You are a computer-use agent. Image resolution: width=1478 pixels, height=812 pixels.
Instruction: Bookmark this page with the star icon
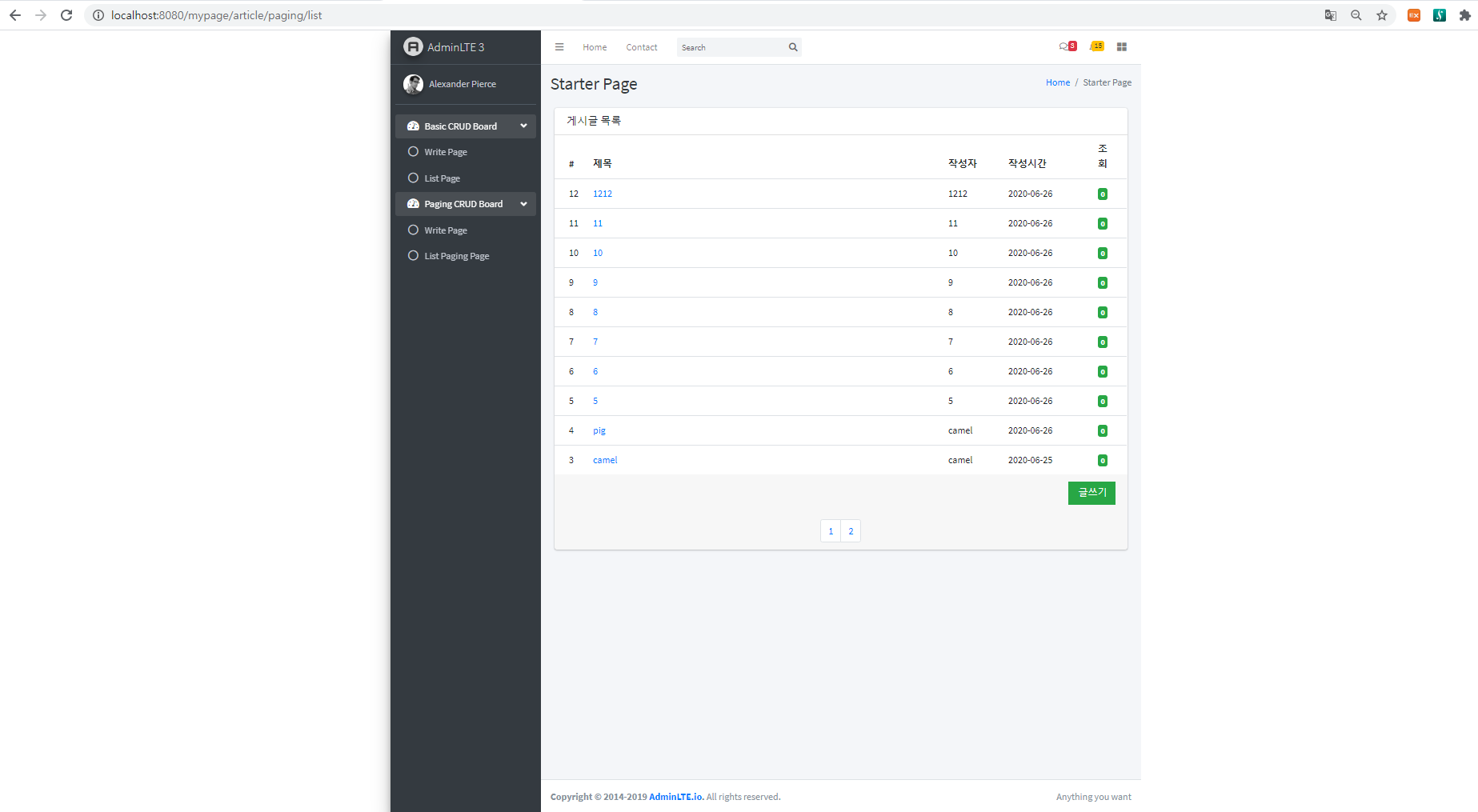pos(1382,15)
